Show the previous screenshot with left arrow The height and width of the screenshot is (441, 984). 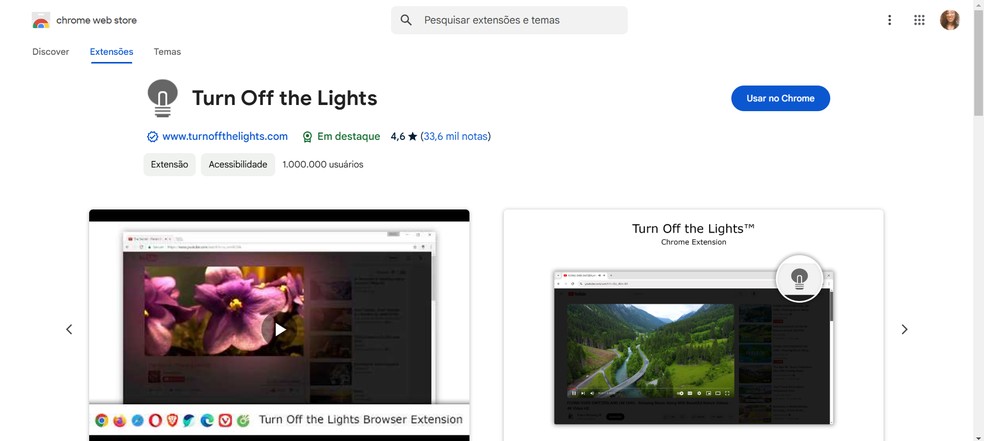click(x=69, y=329)
